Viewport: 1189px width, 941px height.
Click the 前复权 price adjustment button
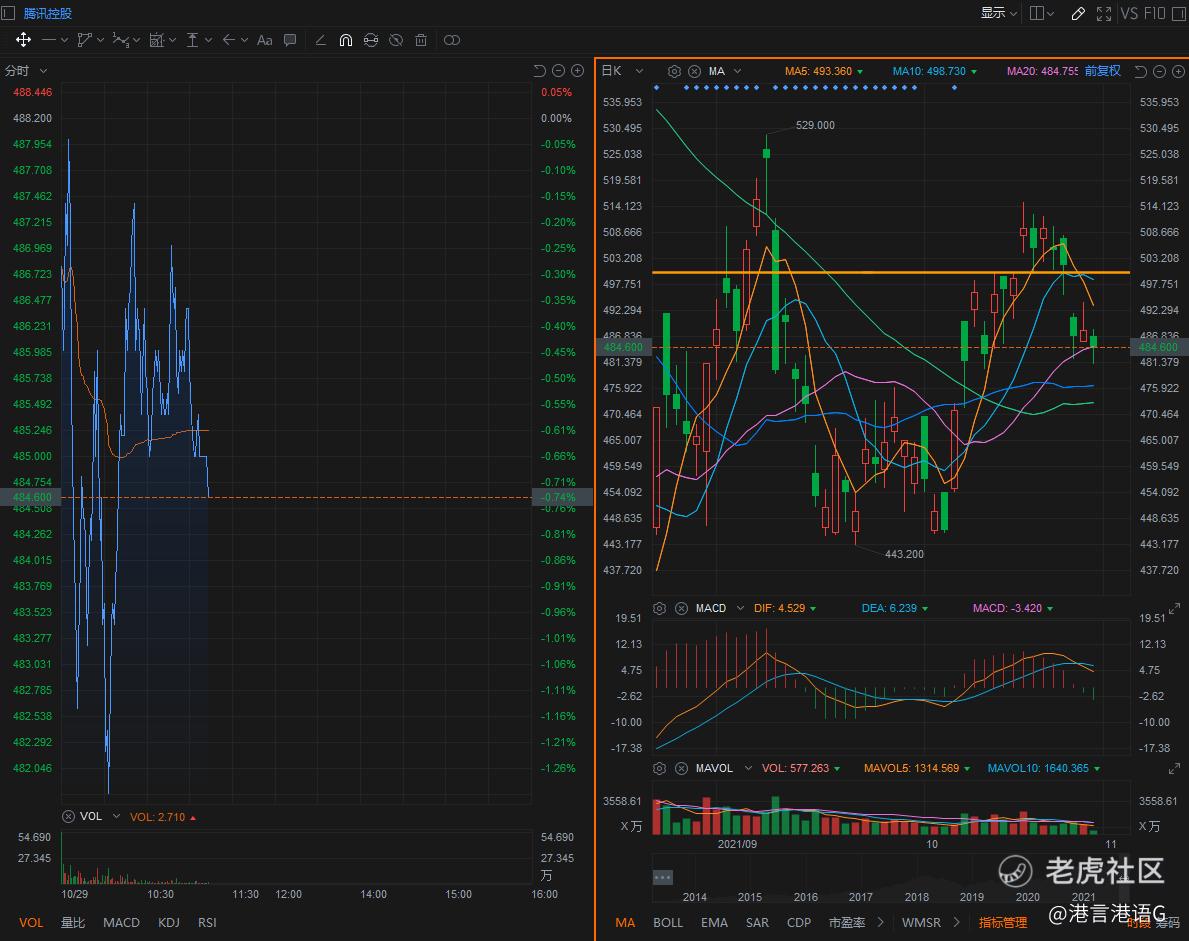coord(1102,71)
